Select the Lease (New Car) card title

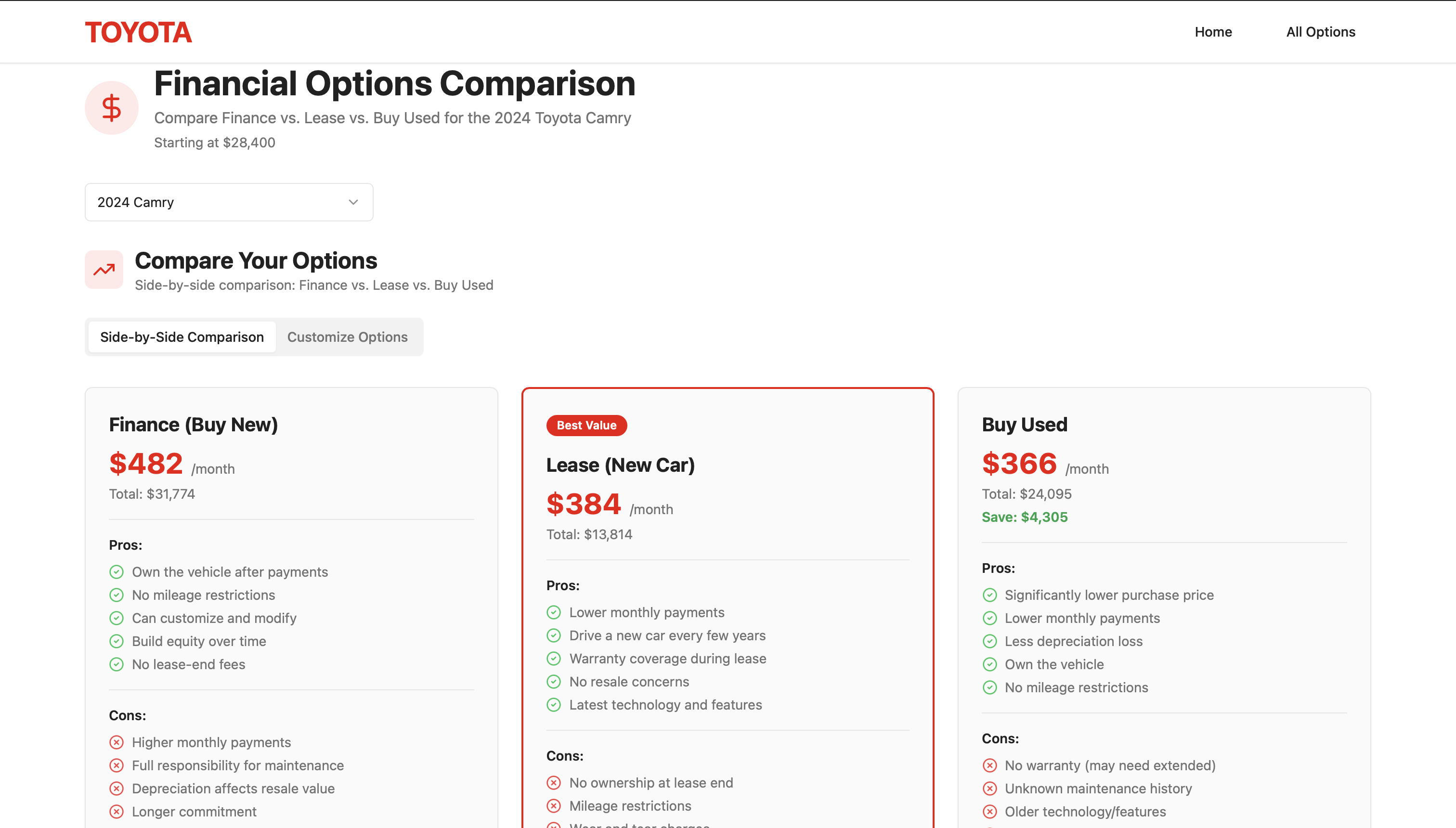click(x=620, y=465)
